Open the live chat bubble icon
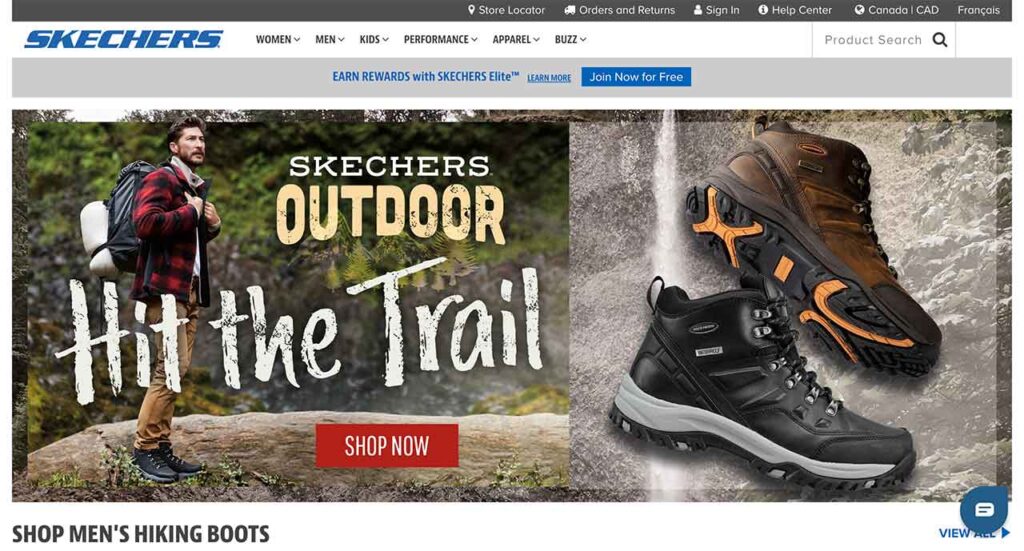This screenshot has width=1024, height=551. [984, 509]
